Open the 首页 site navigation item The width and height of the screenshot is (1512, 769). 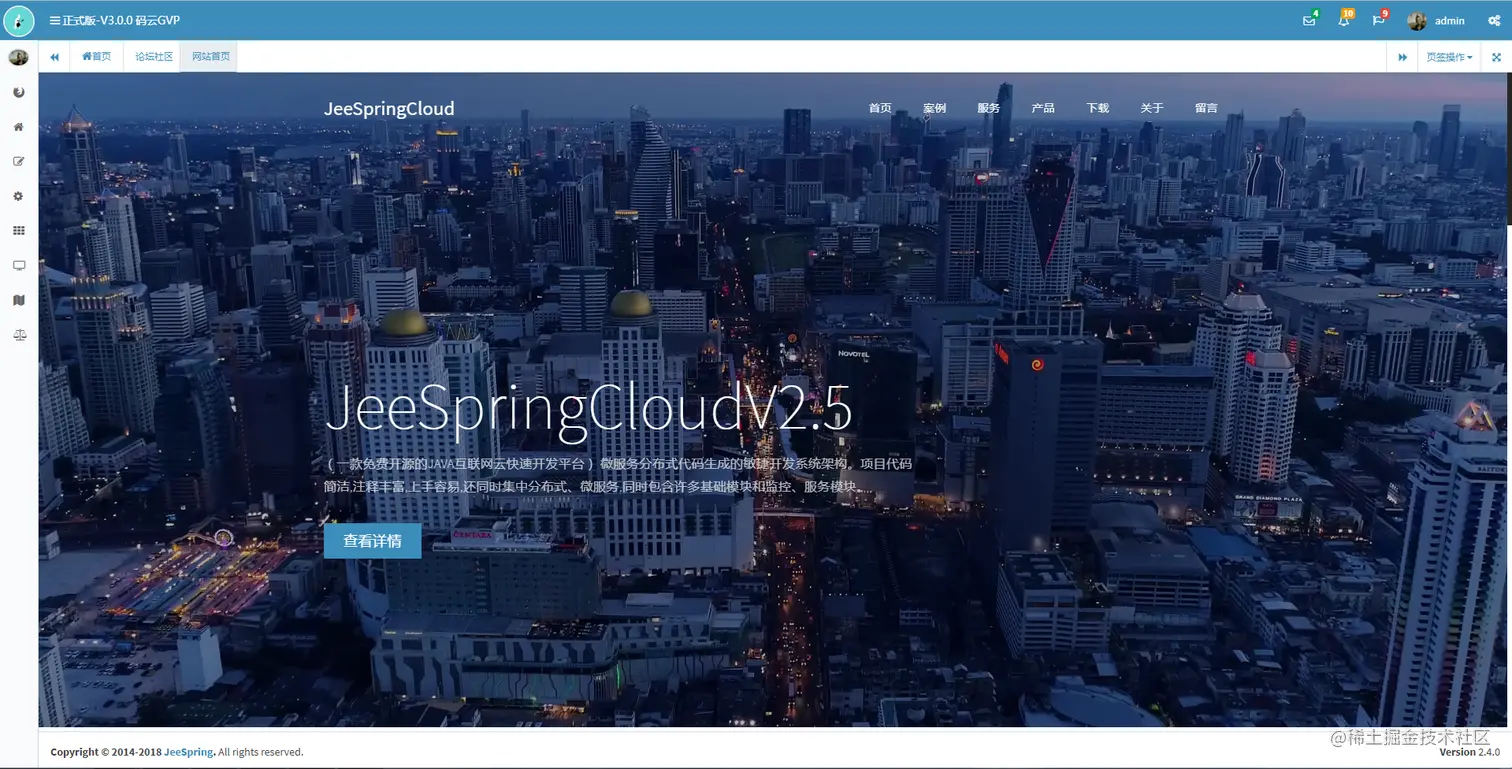pos(880,108)
